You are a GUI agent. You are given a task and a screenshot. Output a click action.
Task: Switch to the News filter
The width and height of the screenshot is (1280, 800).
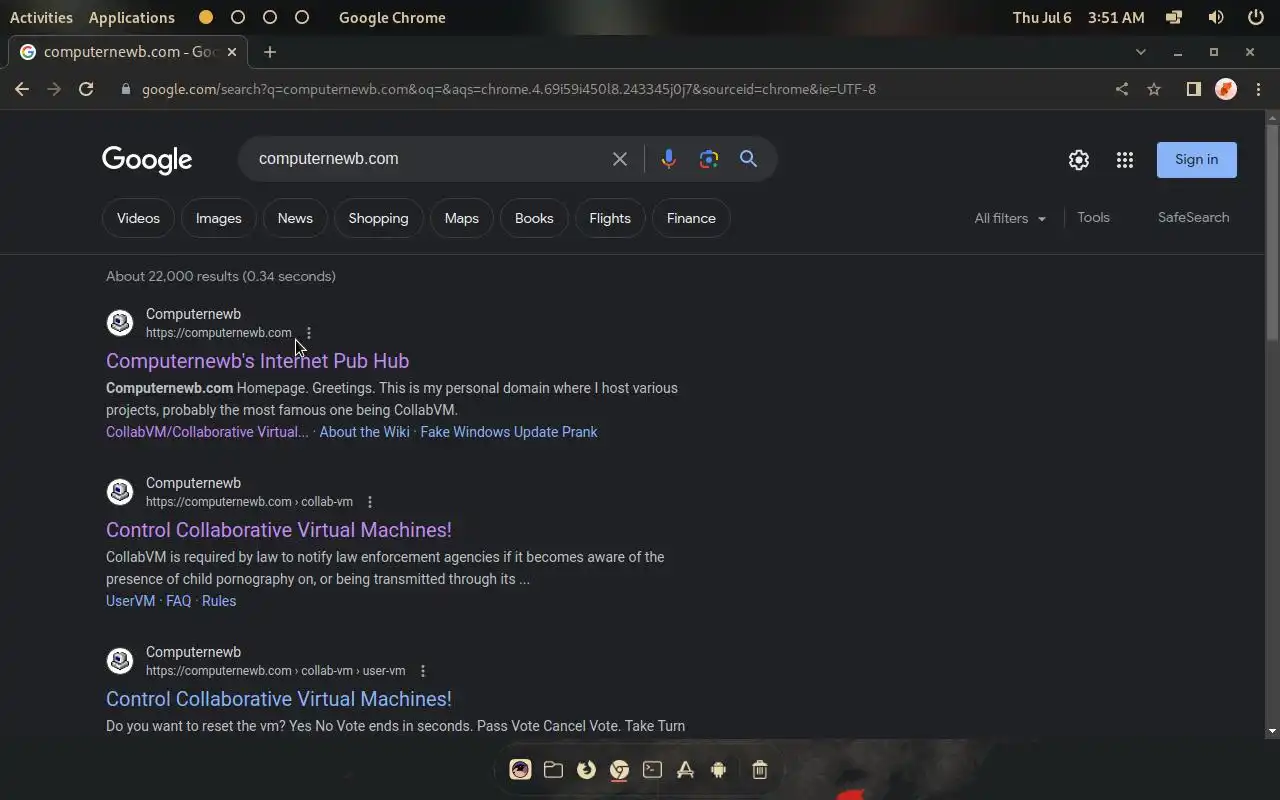click(295, 218)
